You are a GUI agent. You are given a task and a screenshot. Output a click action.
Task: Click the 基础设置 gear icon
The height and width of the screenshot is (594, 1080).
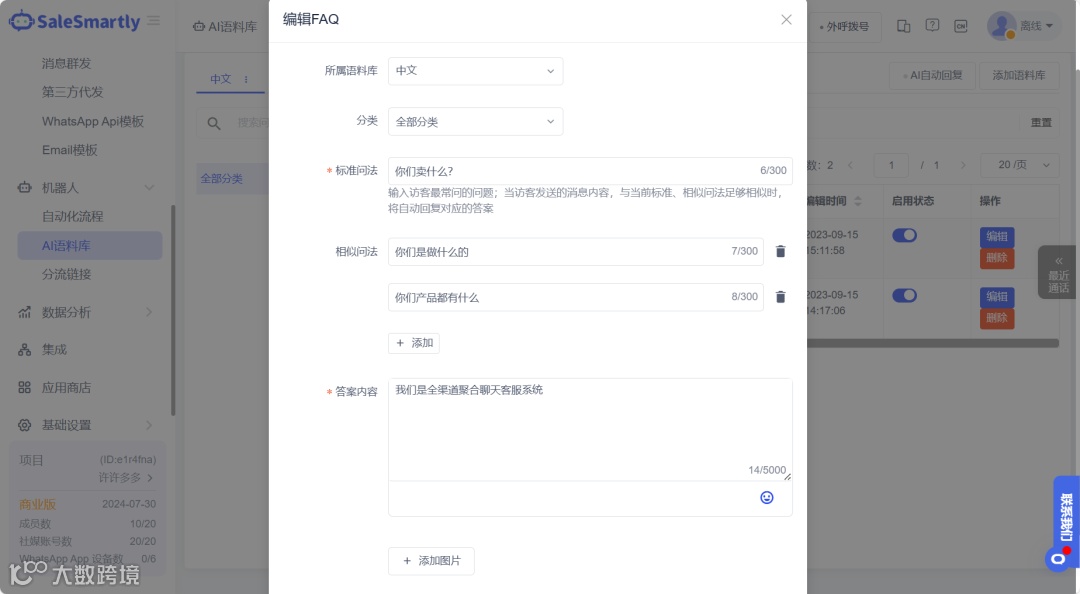[25, 425]
